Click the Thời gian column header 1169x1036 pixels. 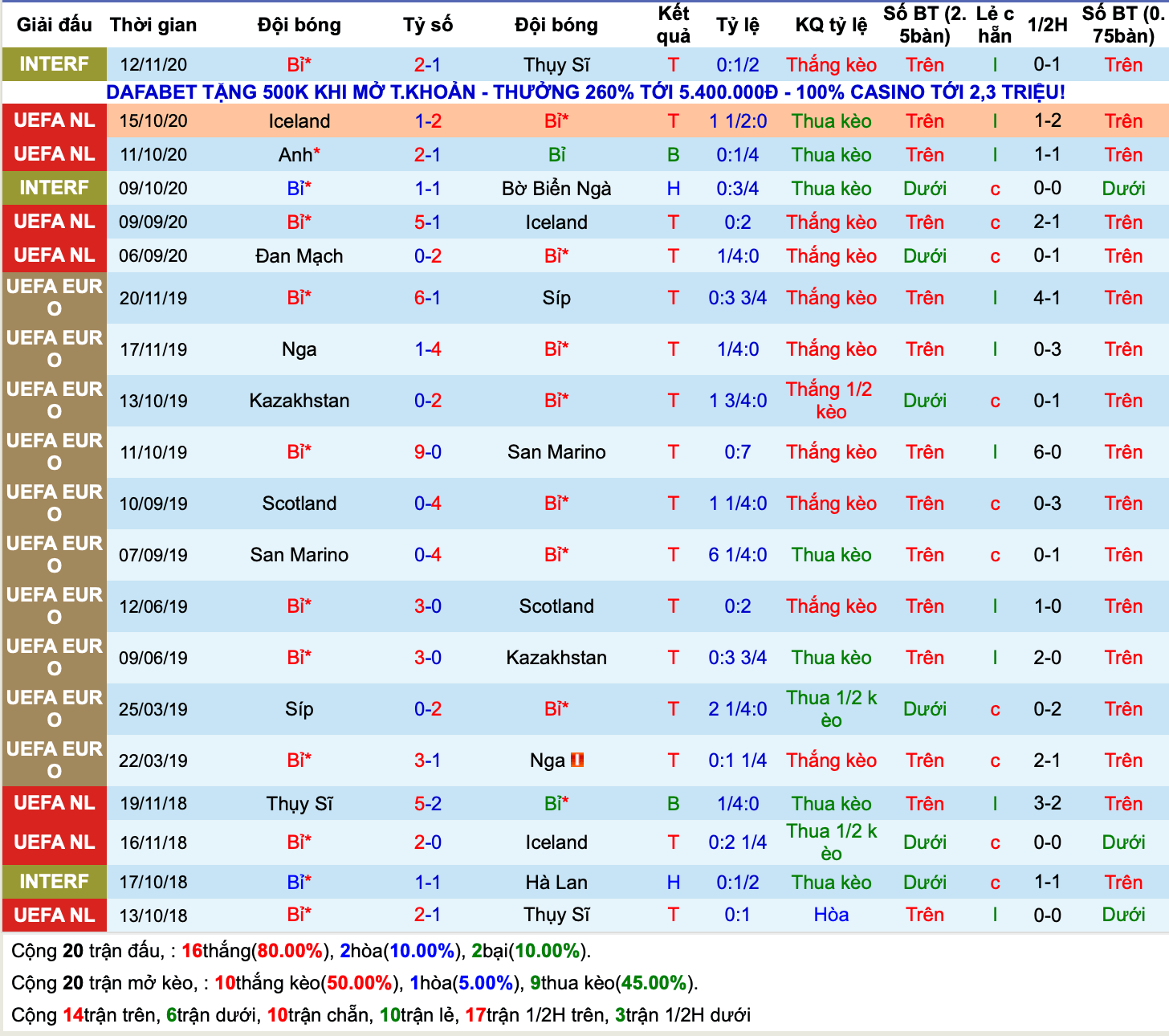point(153,25)
